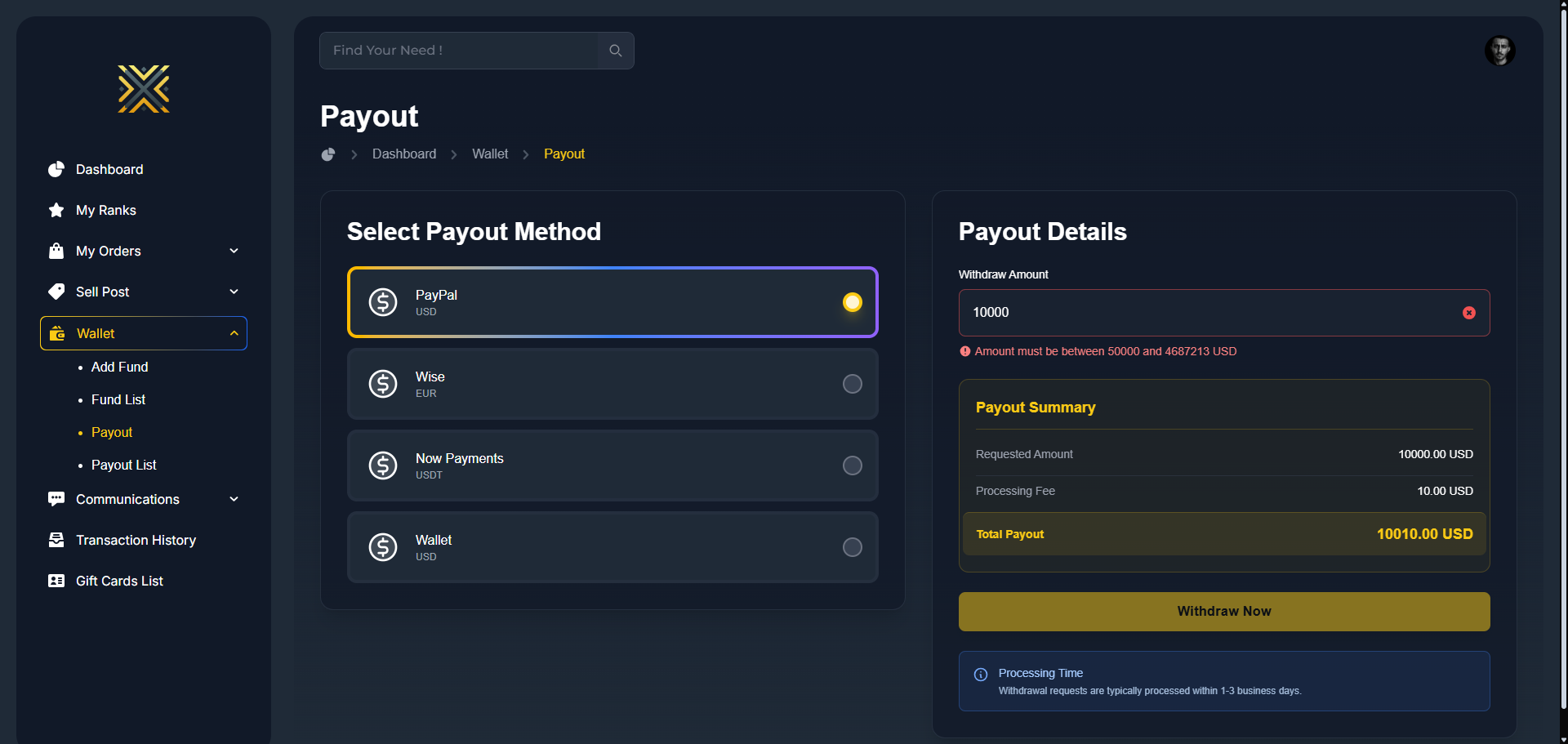Click the Transaction History icon
The height and width of the screenshot is (744, 1568).
(x=56, y=540)
